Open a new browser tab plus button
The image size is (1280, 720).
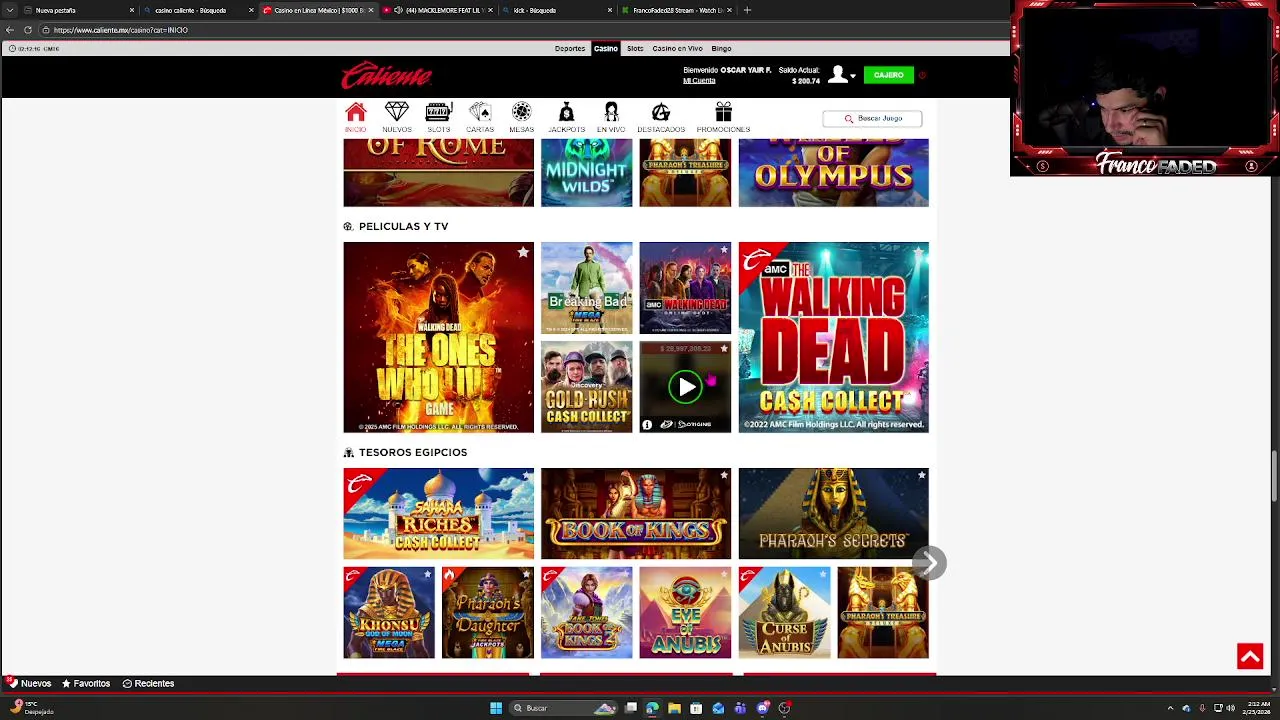pyautogui.click(x=747, y=10)
